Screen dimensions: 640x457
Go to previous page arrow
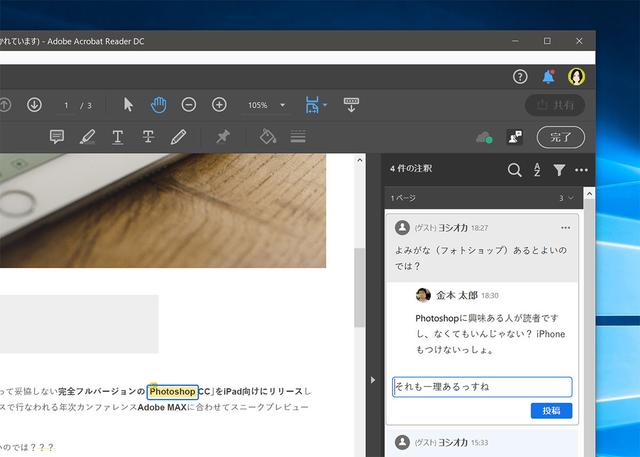click(x=4, y=105)
